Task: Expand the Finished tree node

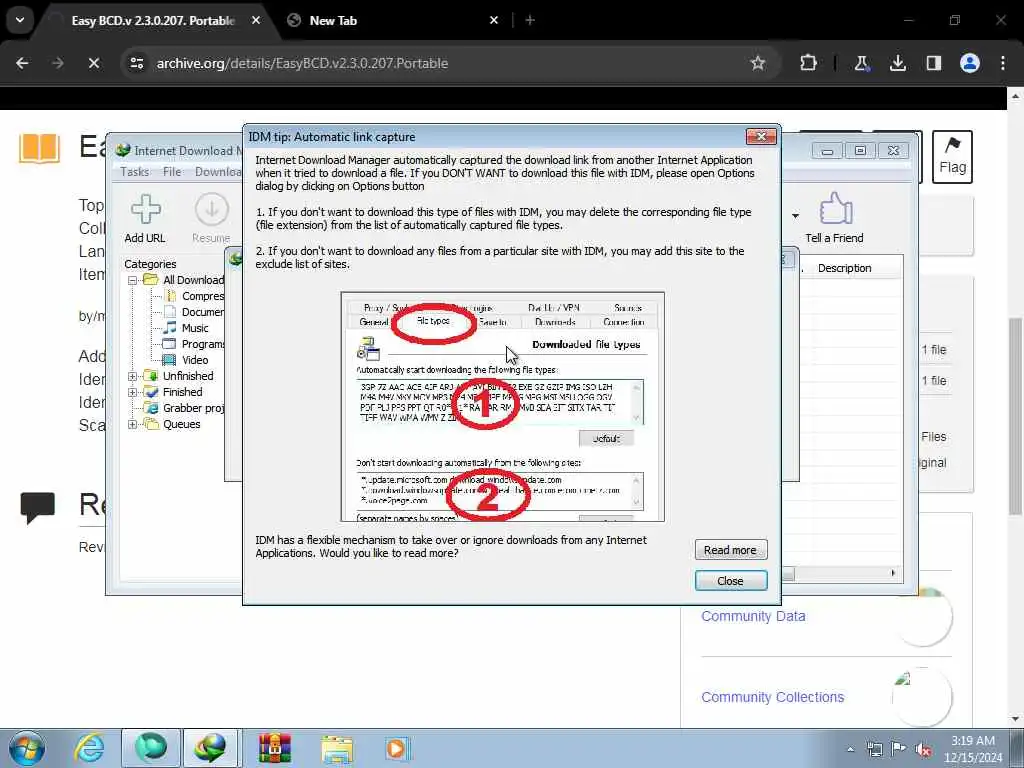Action: pos(133,392)
